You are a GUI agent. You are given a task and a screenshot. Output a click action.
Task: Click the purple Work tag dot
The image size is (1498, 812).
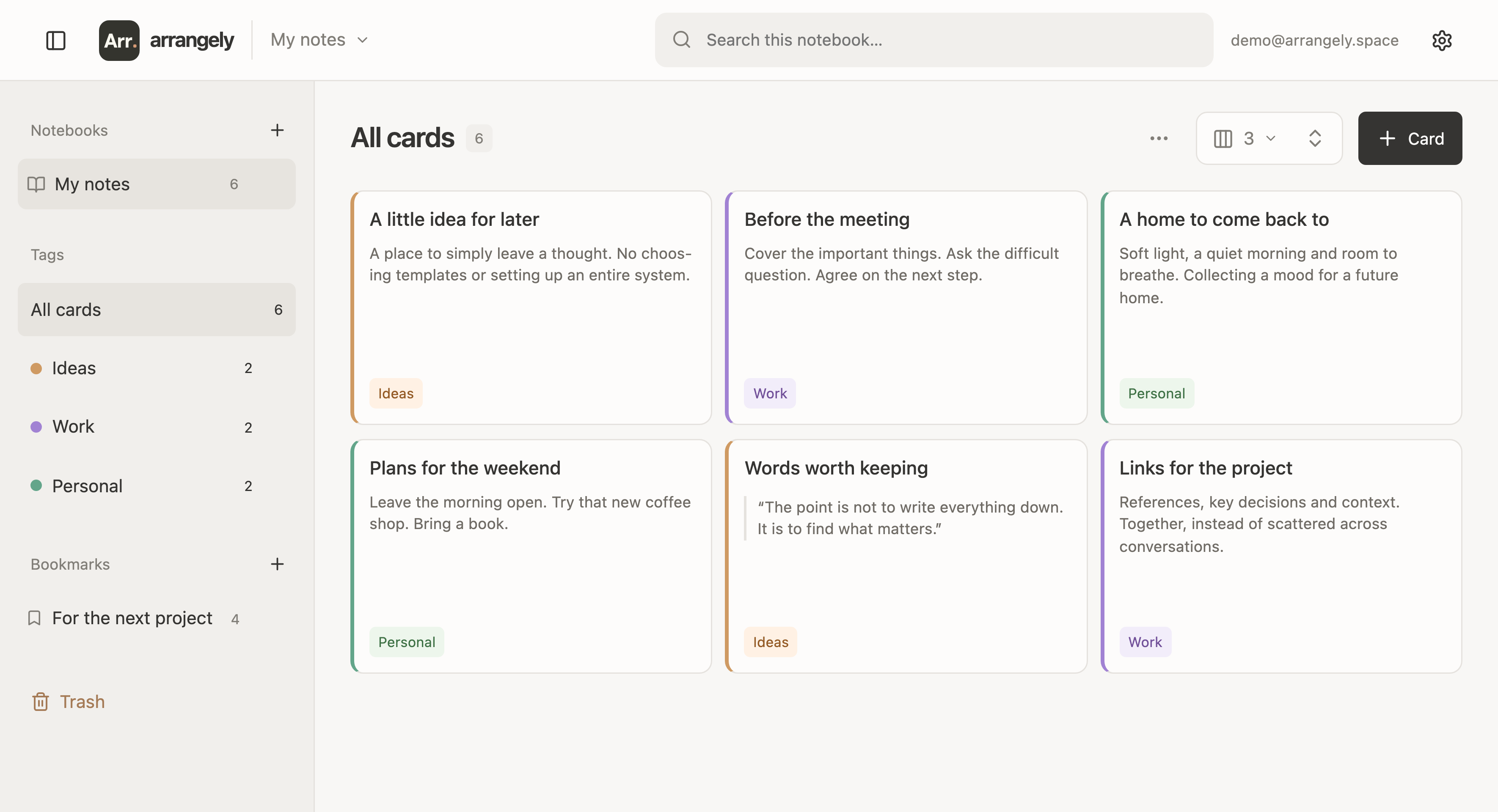[x=36, y=427]
